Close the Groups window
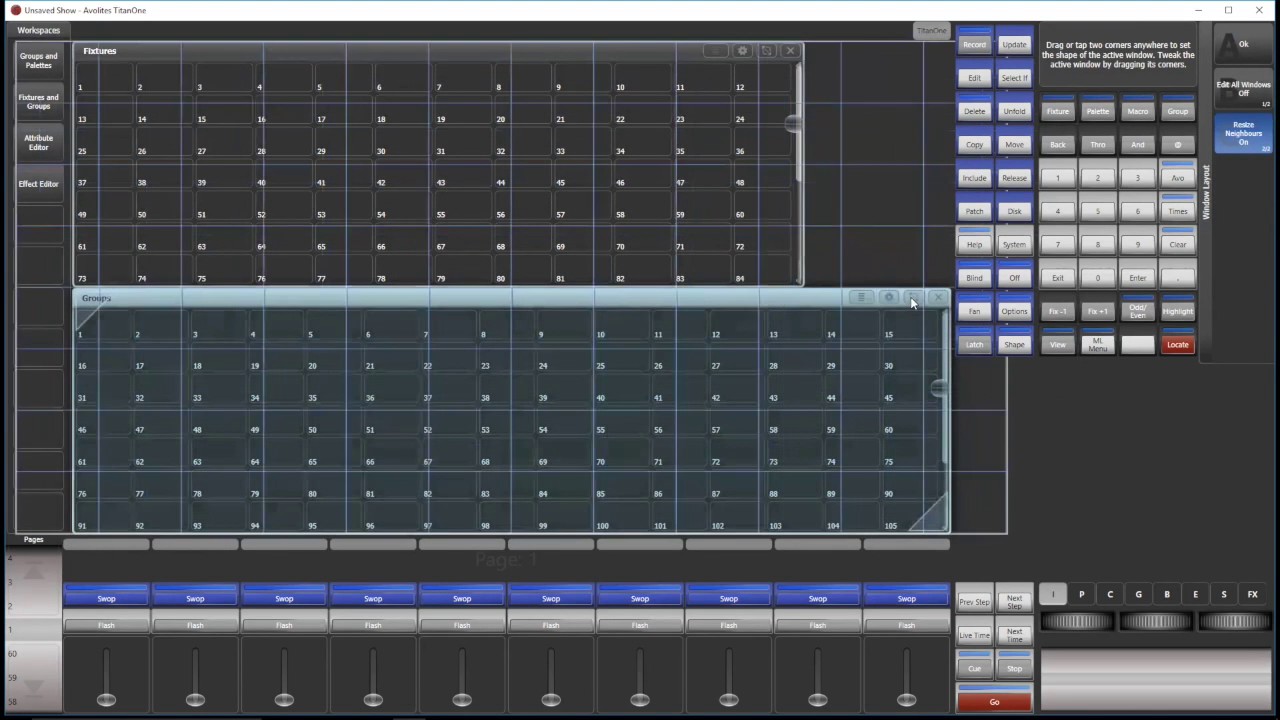This screenshot has height=720, width=1280. [938, 298]
